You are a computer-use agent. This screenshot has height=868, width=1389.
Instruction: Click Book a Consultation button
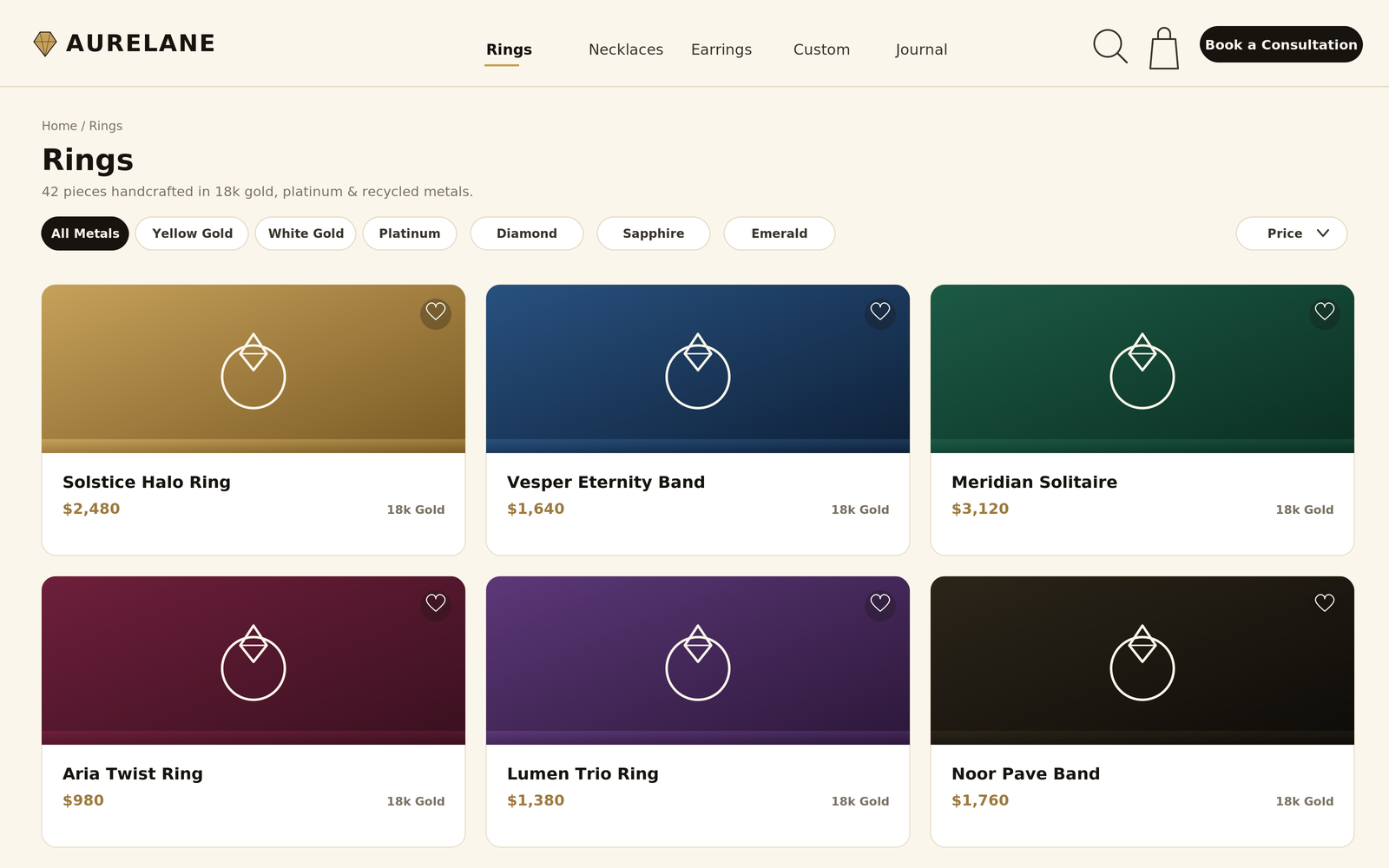click(1281, 44)
